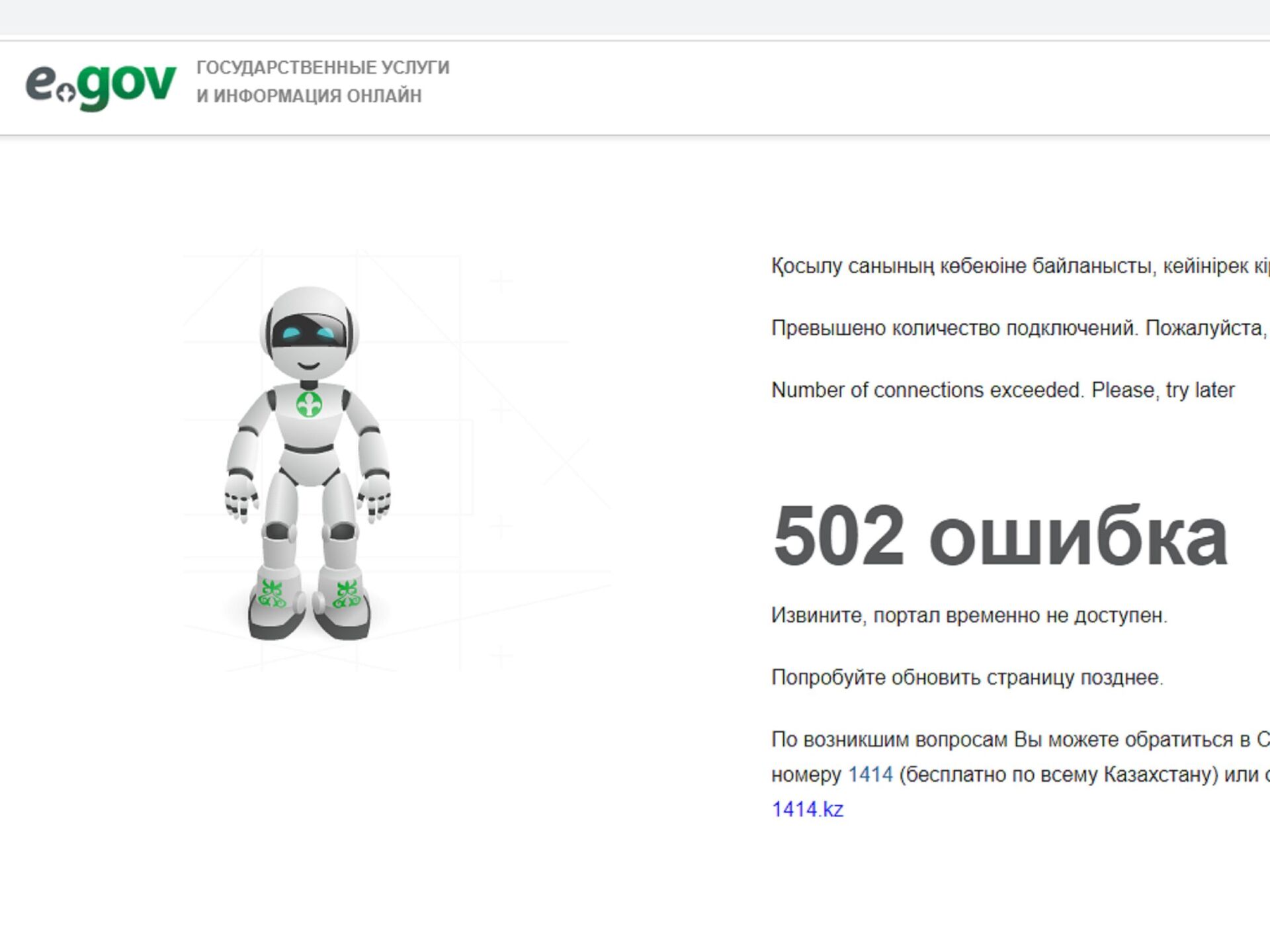The height and width of the screenshot is (952, 1270).
Task: Click the gray browser bar at the top
Action: pyautogui.click(x=635, y=17)
